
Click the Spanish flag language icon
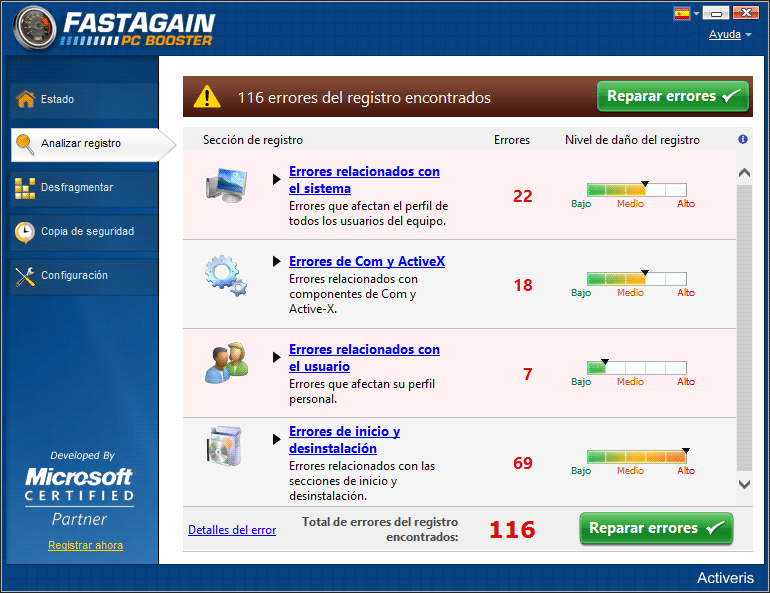click(682, 13)
